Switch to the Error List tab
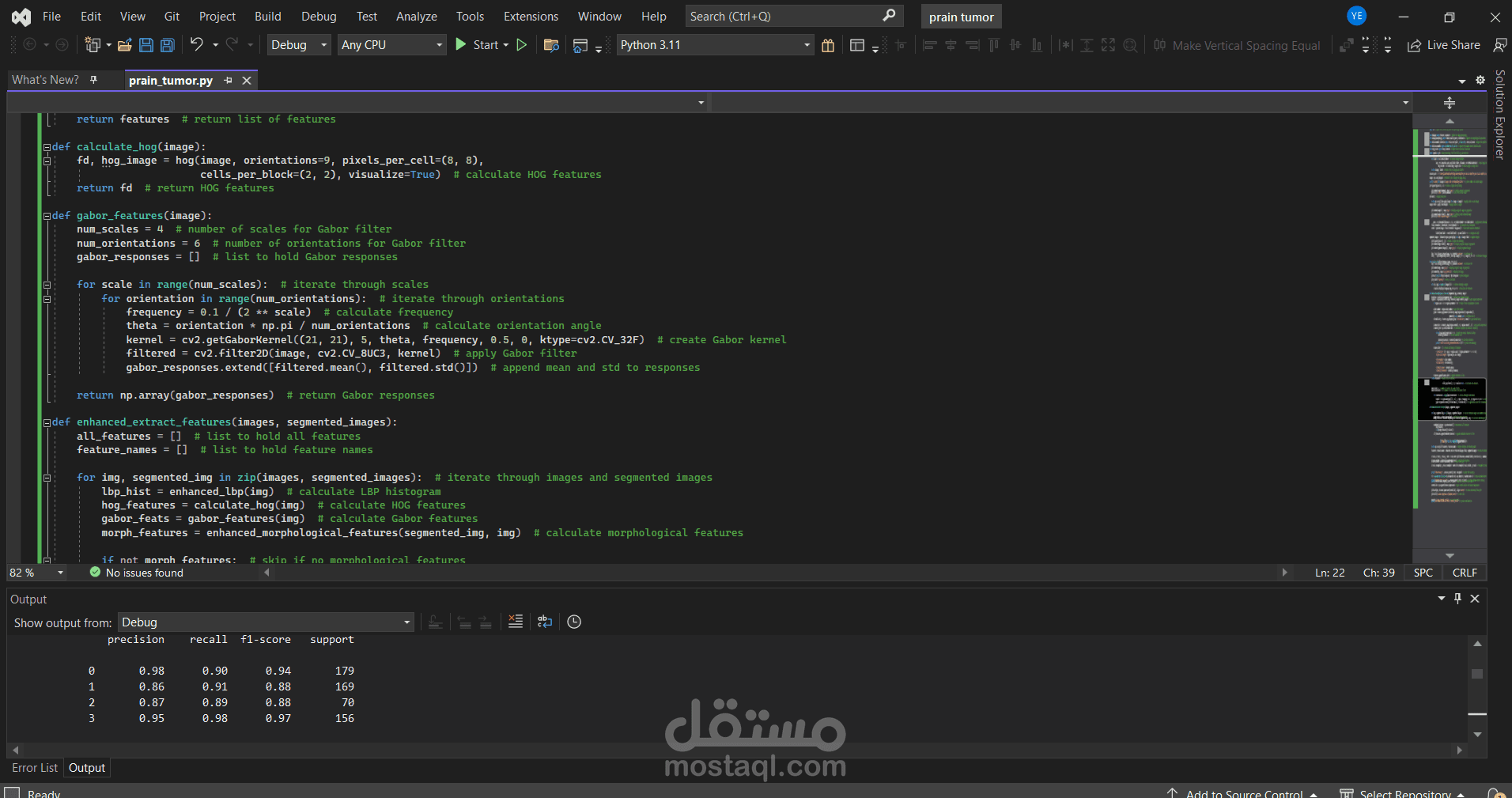The height and width of the screenshot is (798, 1512). point(35,768)
